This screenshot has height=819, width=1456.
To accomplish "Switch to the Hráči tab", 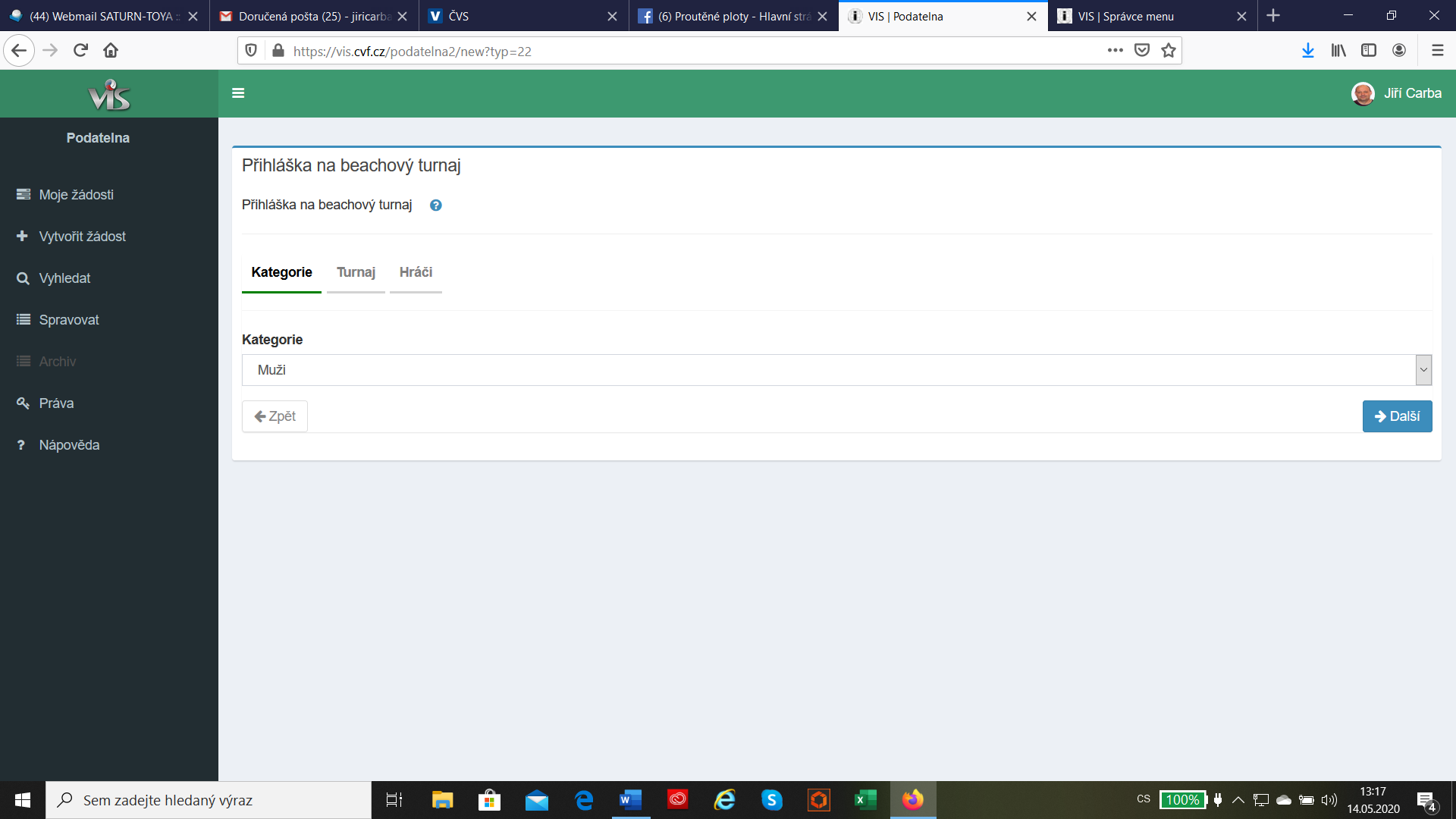I will 416,272.
